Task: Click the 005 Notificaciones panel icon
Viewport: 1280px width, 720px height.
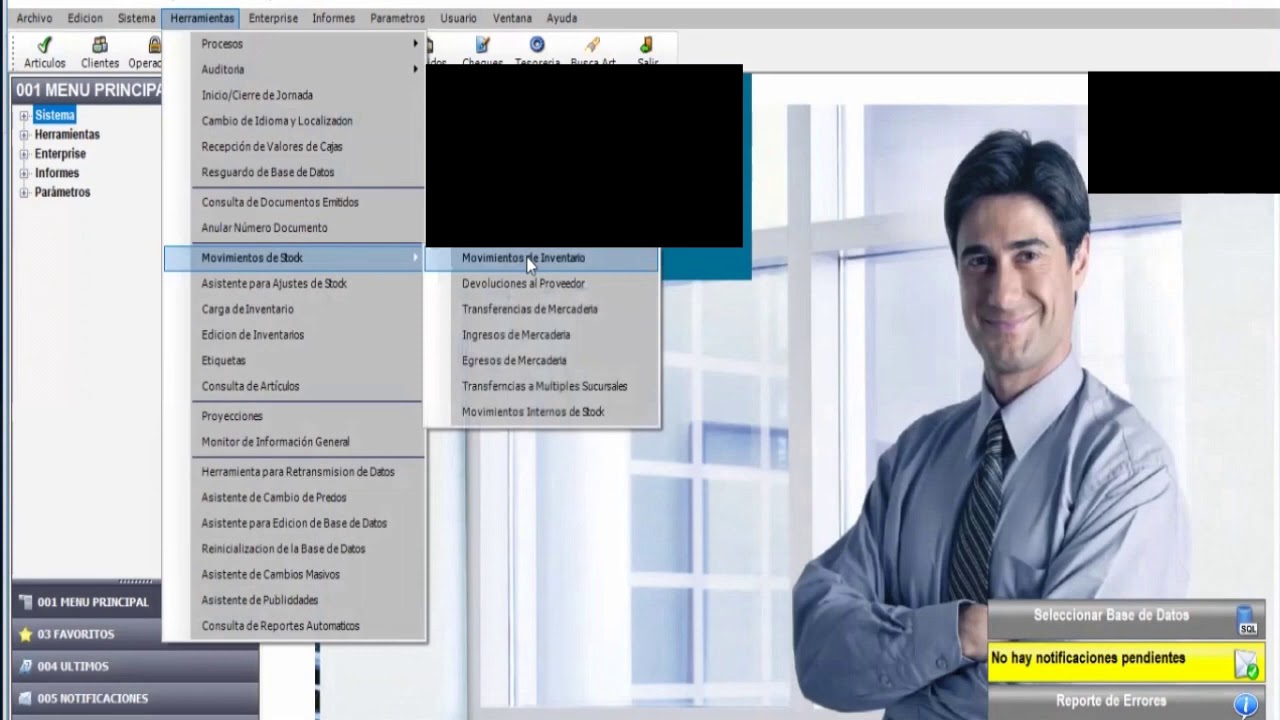Action: (26, 698)
